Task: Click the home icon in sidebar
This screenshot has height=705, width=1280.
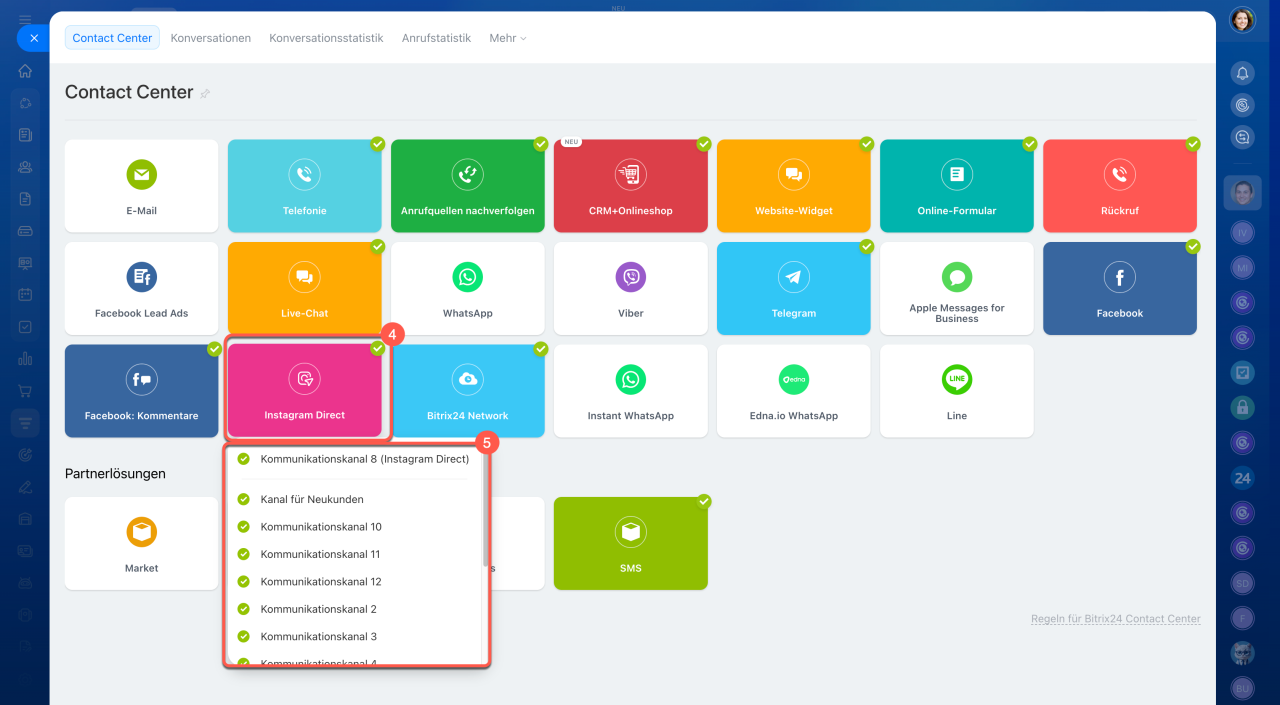Action: tap(25, 71)
